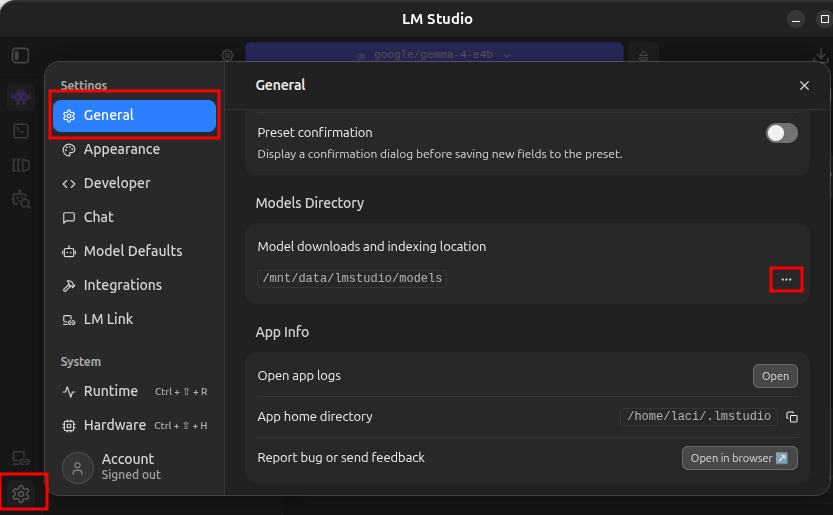
Task: Open the Chat view robot icon in left rail
Action: click(21, 97)
